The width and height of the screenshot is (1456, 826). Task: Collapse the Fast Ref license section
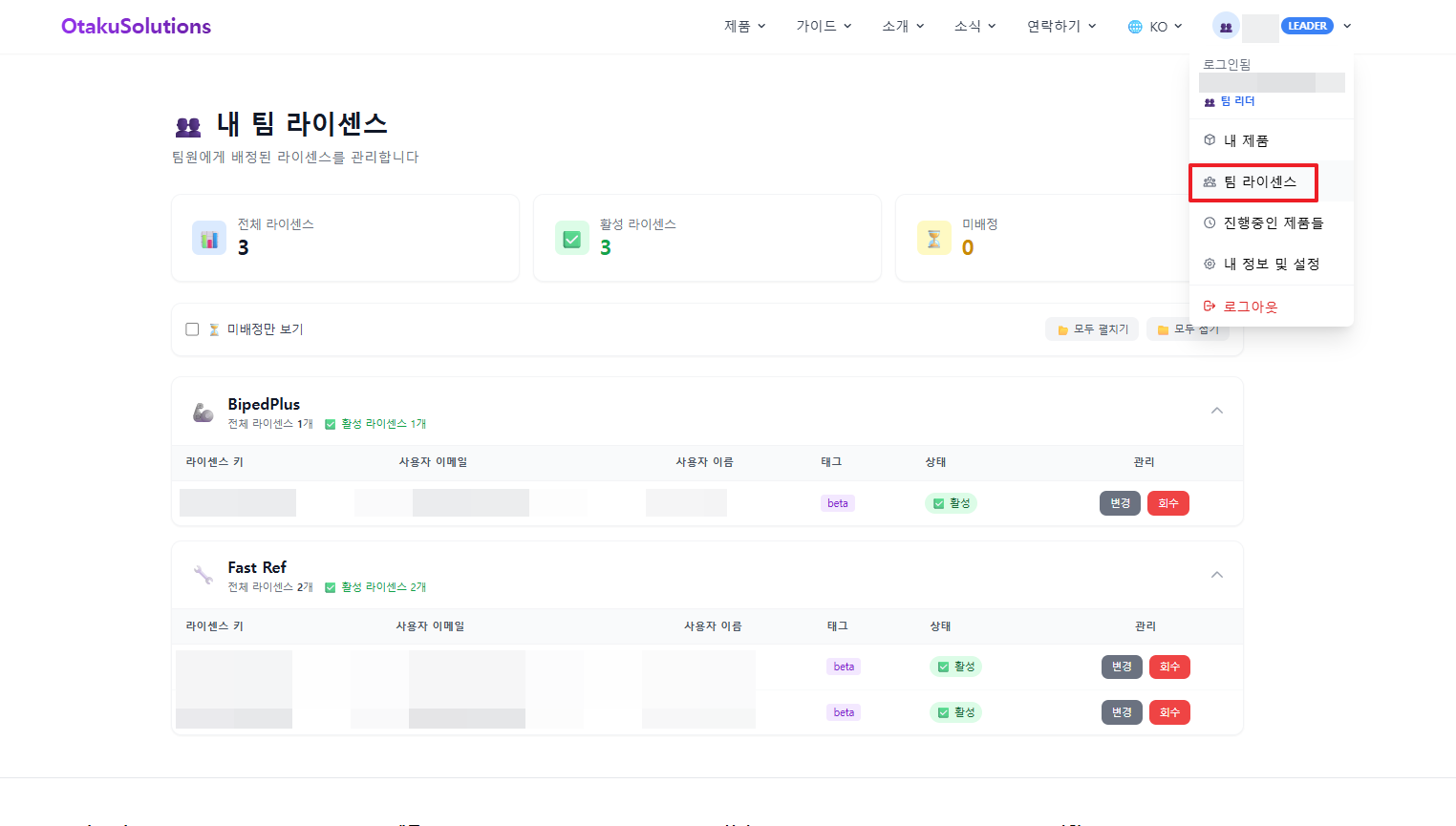[1216, 575]
